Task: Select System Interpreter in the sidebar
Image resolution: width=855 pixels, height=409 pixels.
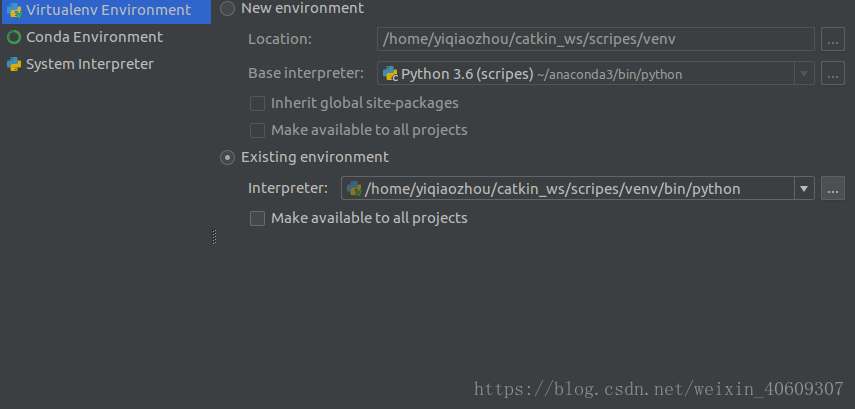Action: pos(89,64)
